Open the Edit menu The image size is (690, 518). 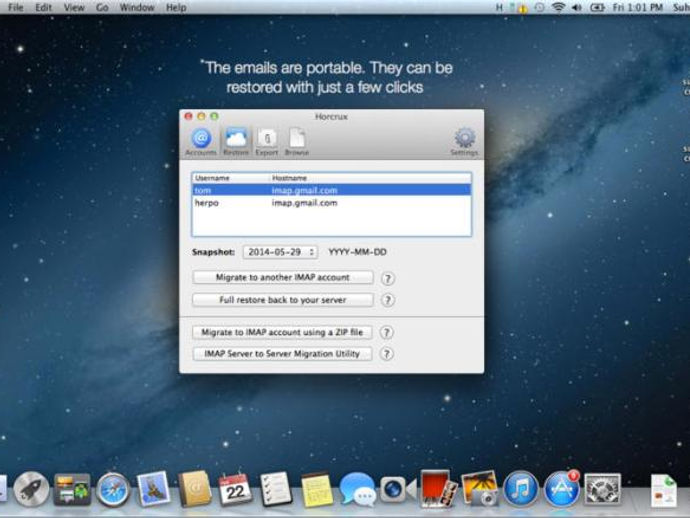click(43, 7)
